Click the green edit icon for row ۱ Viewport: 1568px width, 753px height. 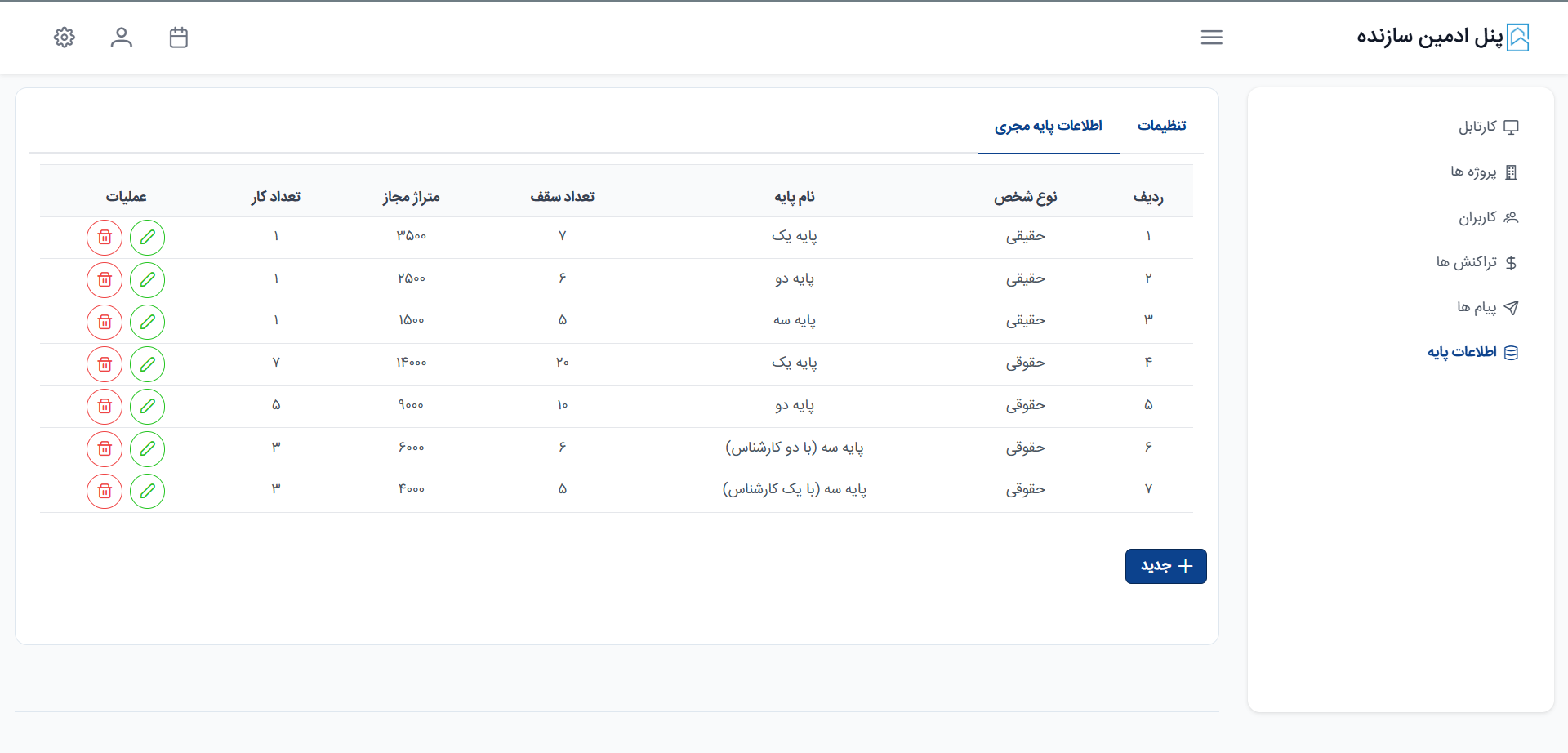(147, 238)
